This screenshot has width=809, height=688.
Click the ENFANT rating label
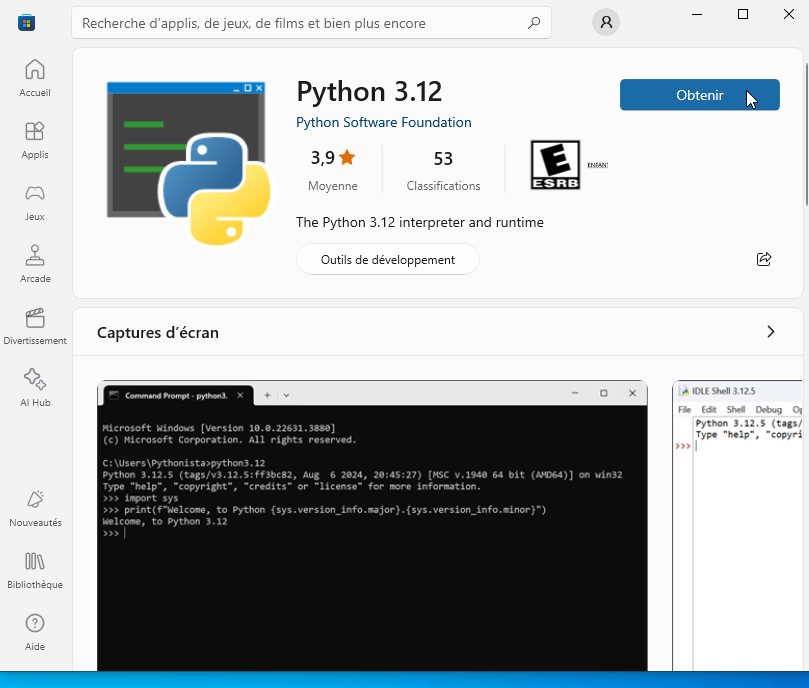point(597,165)
